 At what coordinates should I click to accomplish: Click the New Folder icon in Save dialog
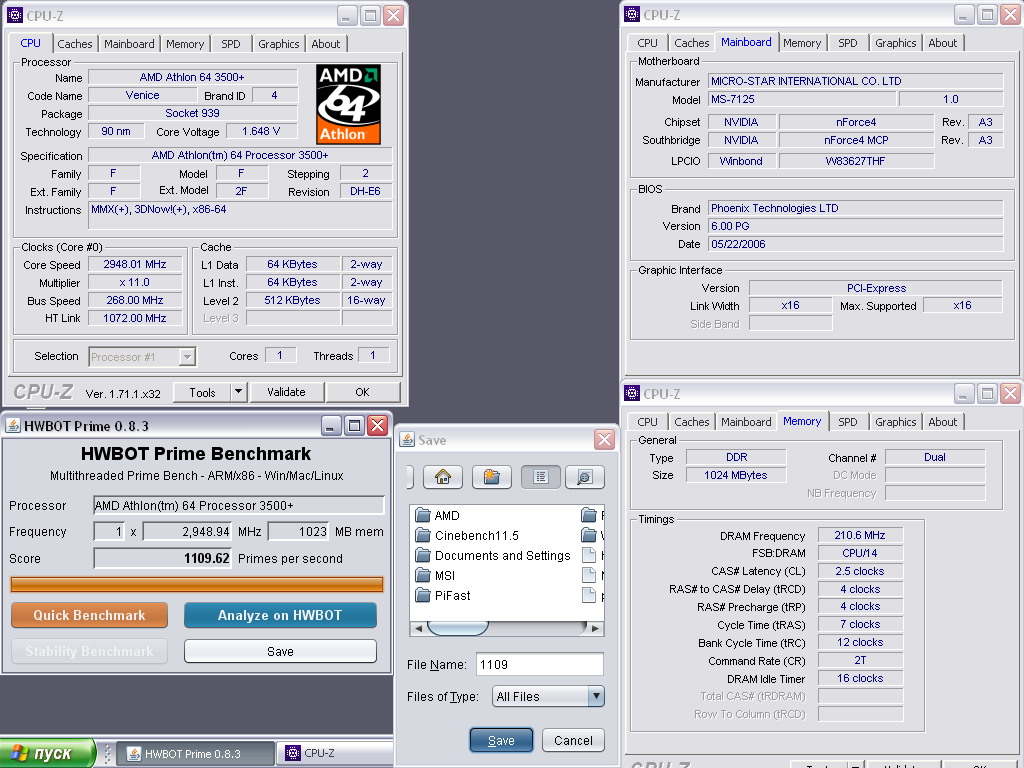491,477
